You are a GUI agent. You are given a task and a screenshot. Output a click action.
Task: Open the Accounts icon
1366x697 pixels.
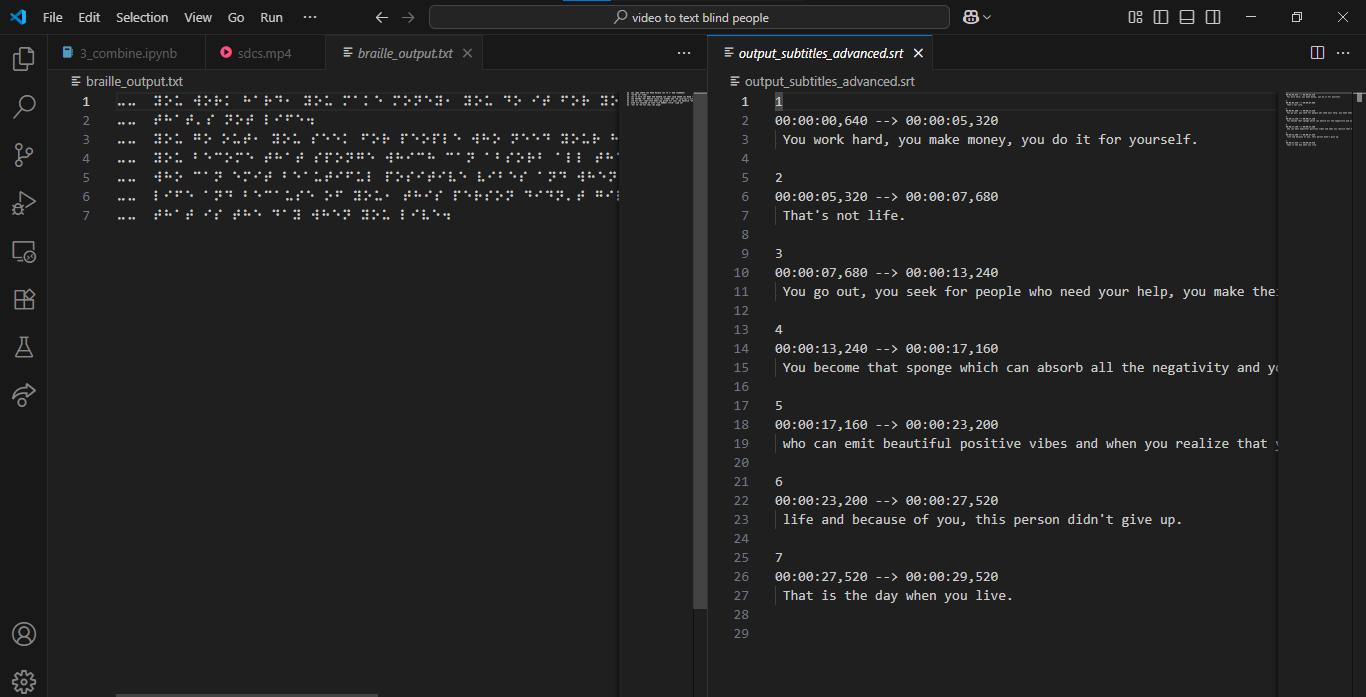click(x=23, y=634)
